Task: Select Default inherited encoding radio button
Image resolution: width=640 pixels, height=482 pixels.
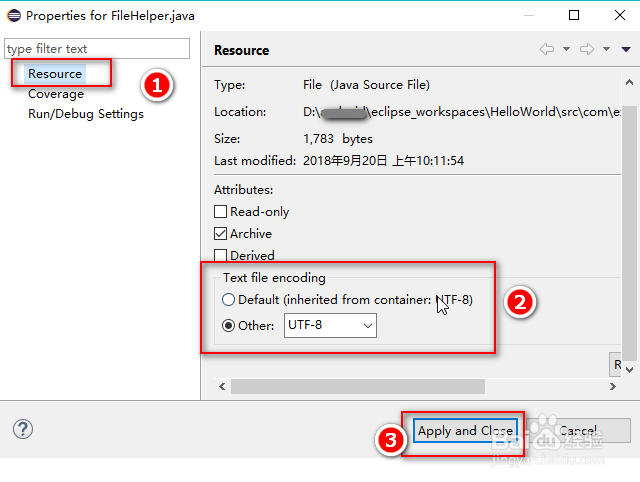Action: point(229,300)
